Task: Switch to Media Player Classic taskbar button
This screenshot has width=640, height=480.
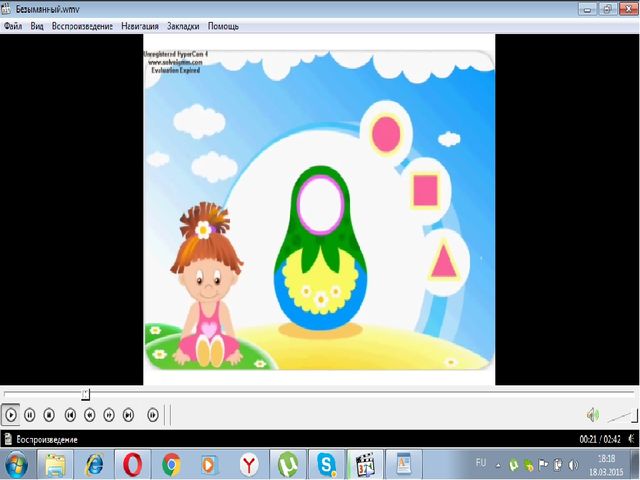Action: pyautogui.click(x=365, y=464)
